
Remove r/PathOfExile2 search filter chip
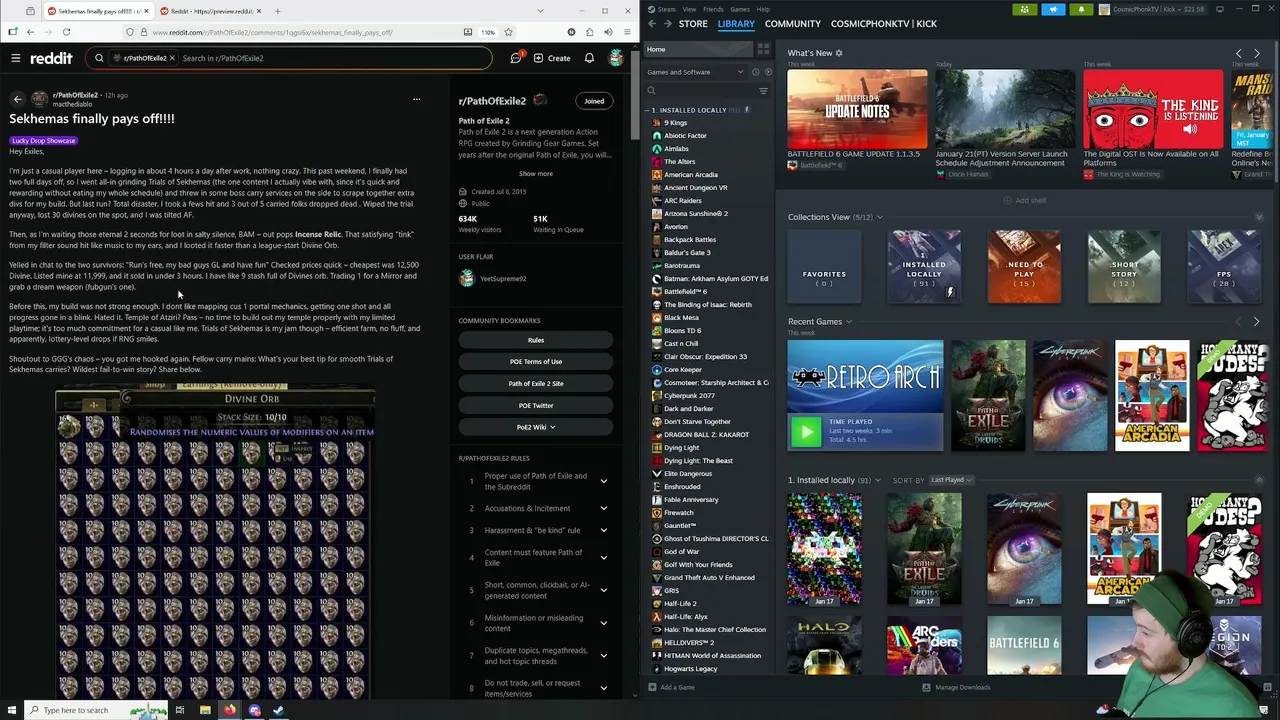(x=172, y=58)
